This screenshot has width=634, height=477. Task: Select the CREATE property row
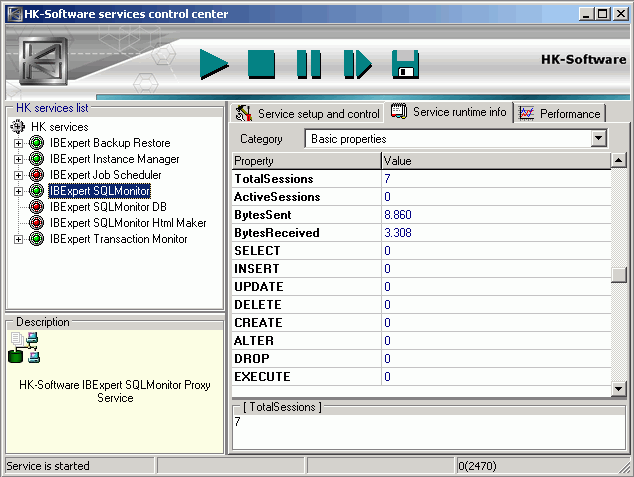[x=421, y=323]
